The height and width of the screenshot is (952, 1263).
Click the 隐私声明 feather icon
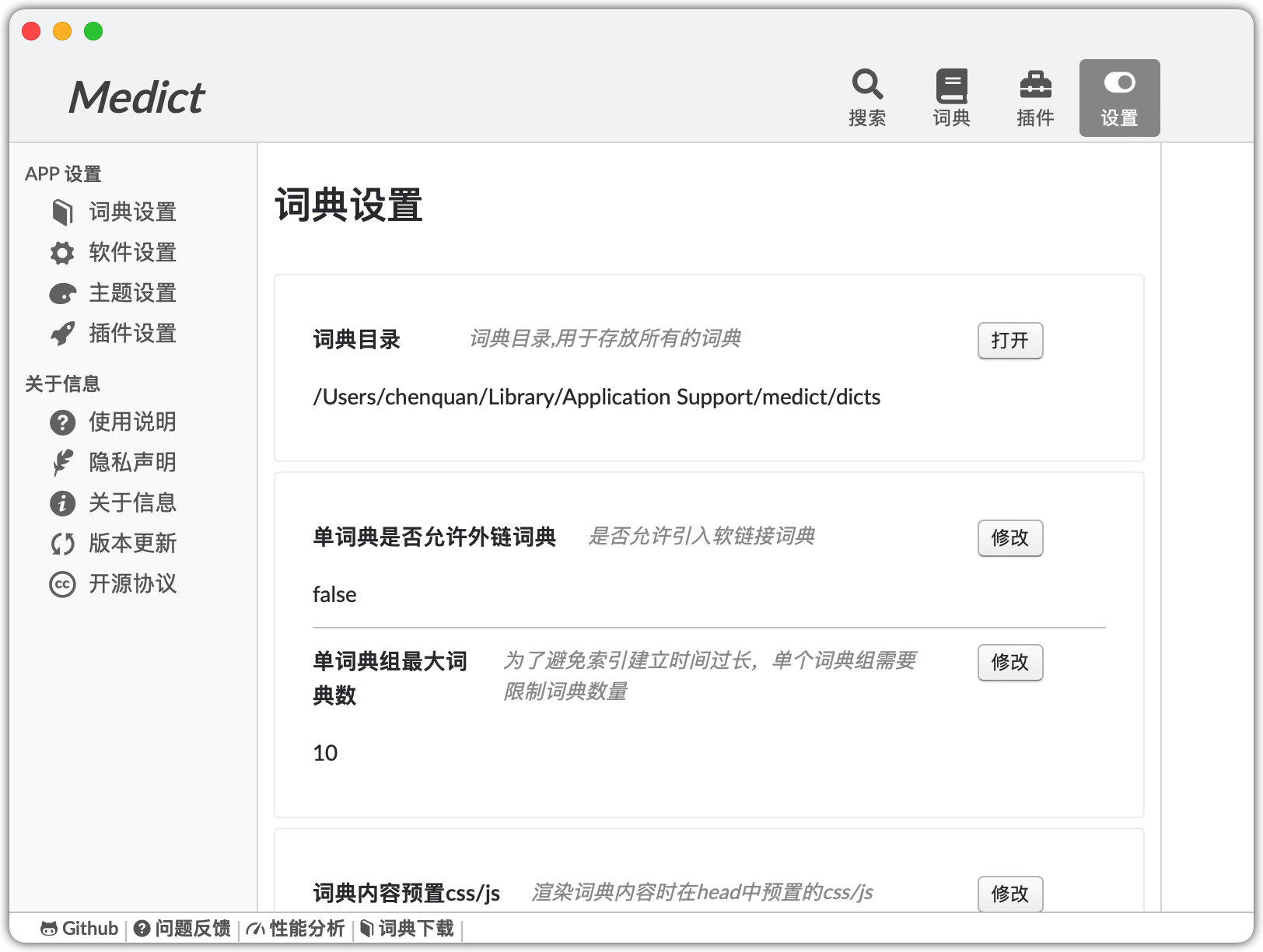[x=62, y=463]
